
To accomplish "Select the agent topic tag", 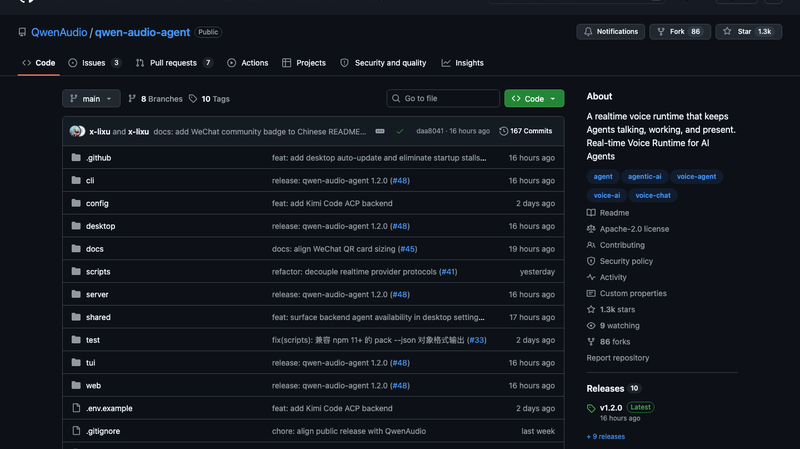I will pyautogui.click(x=603, y=177).
